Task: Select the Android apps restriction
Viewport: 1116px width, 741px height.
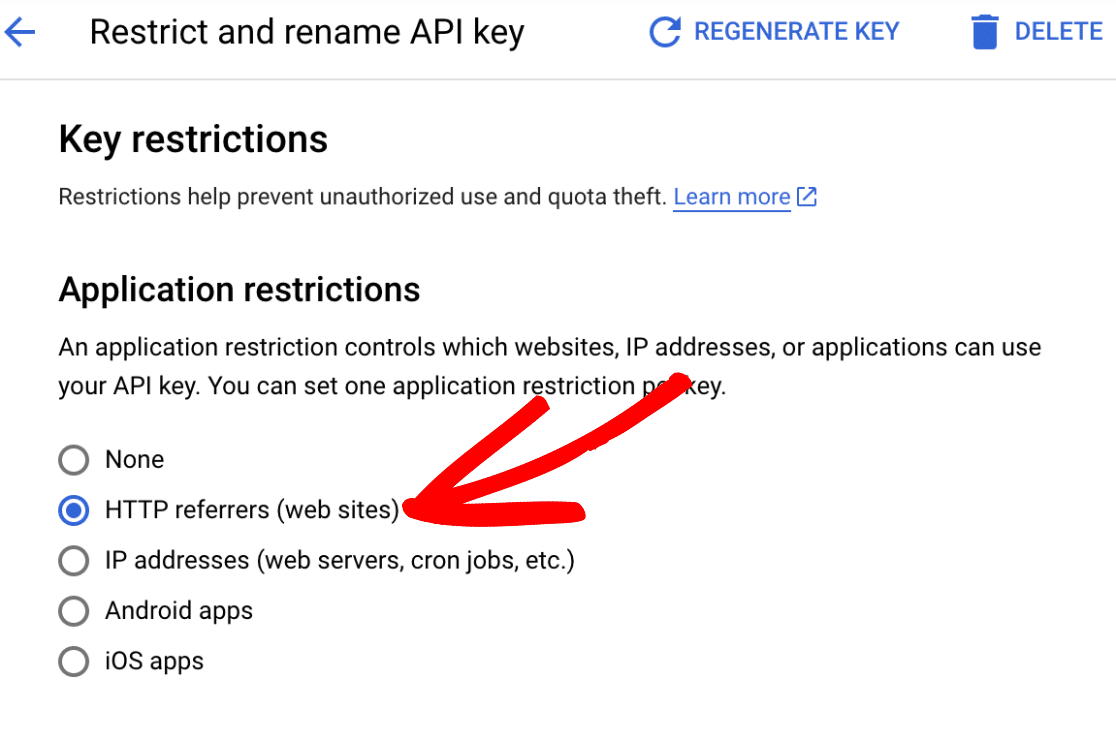Action: 73,611
